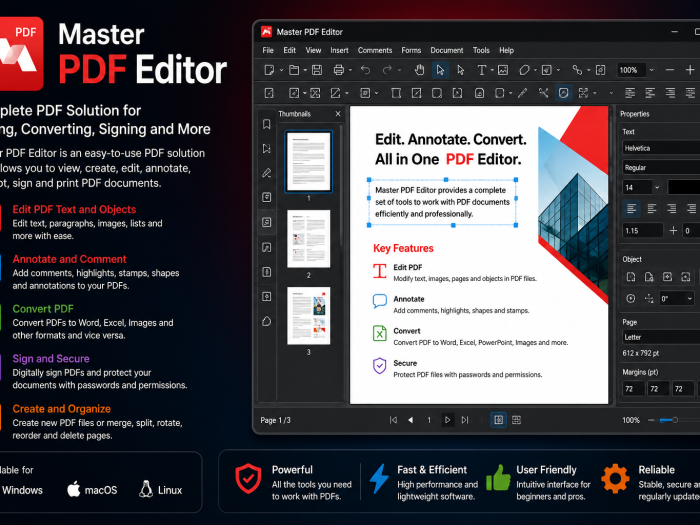Image resolution: width=700 pixels, height=525 pixels.
Task: Open the Regular font style dropdown
Action: (661, 168)
